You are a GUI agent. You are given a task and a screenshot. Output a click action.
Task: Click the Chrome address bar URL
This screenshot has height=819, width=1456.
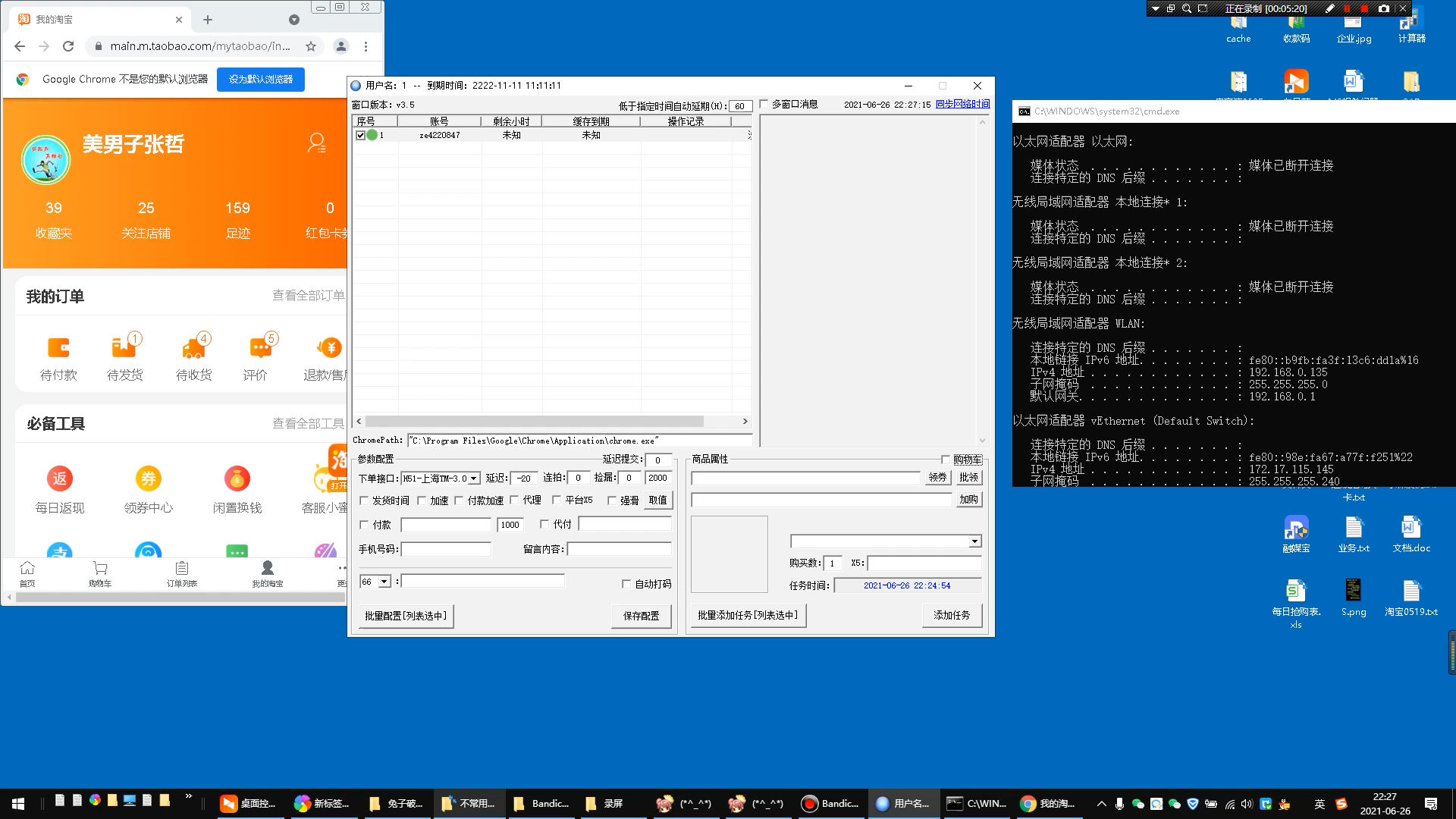[x=200, y=46]
